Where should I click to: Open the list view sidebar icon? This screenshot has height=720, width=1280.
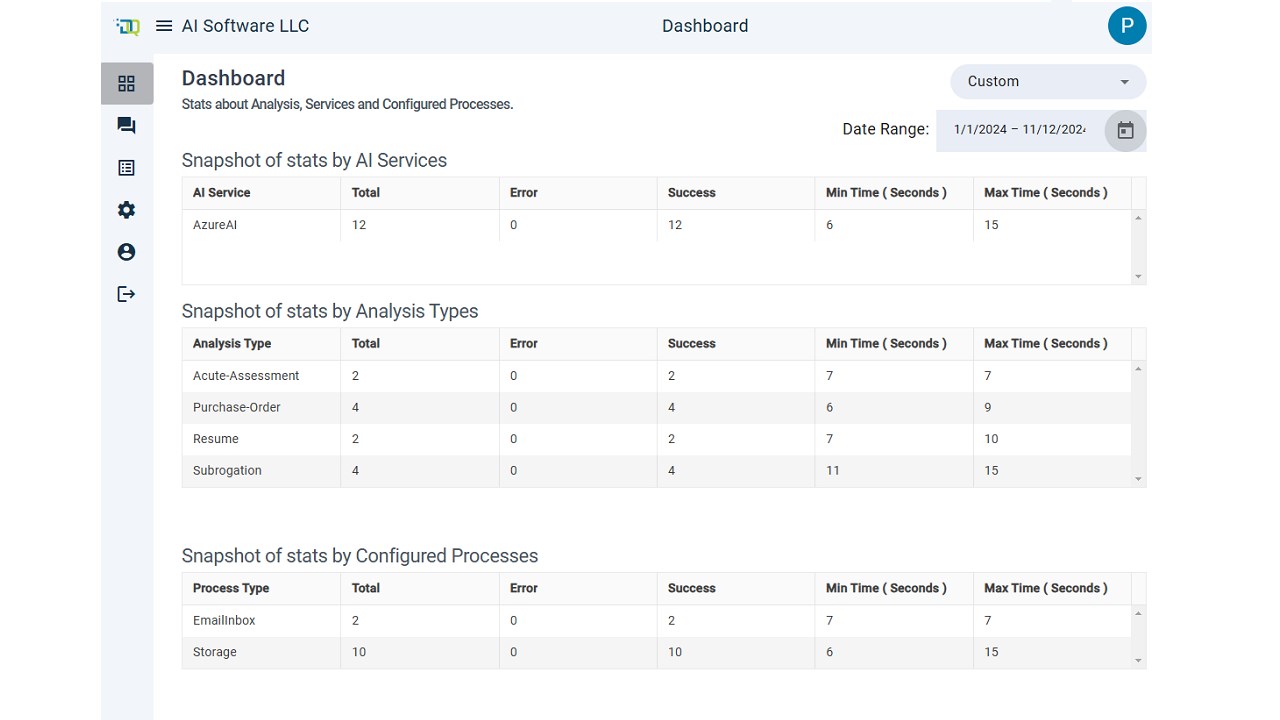coord(126,168)
